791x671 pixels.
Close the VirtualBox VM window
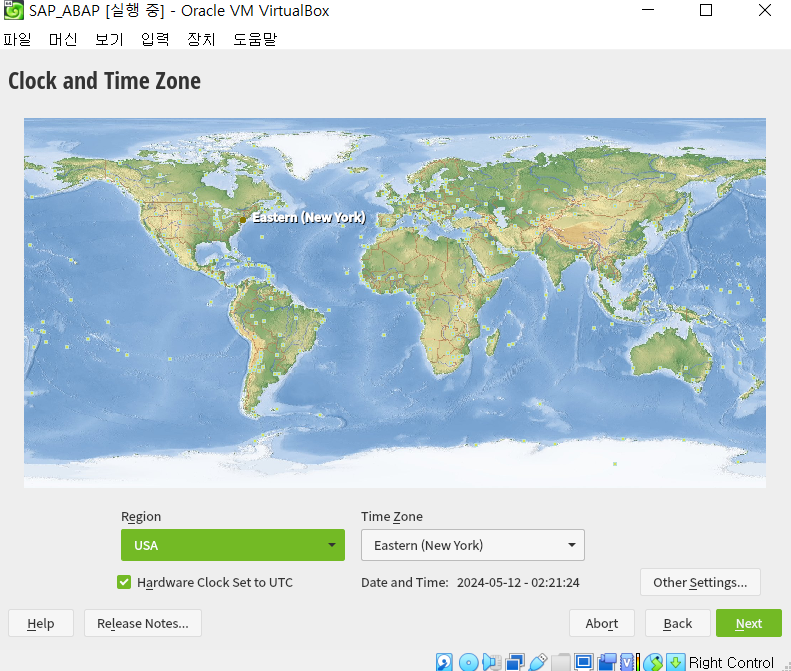click(x=765, y=10)
